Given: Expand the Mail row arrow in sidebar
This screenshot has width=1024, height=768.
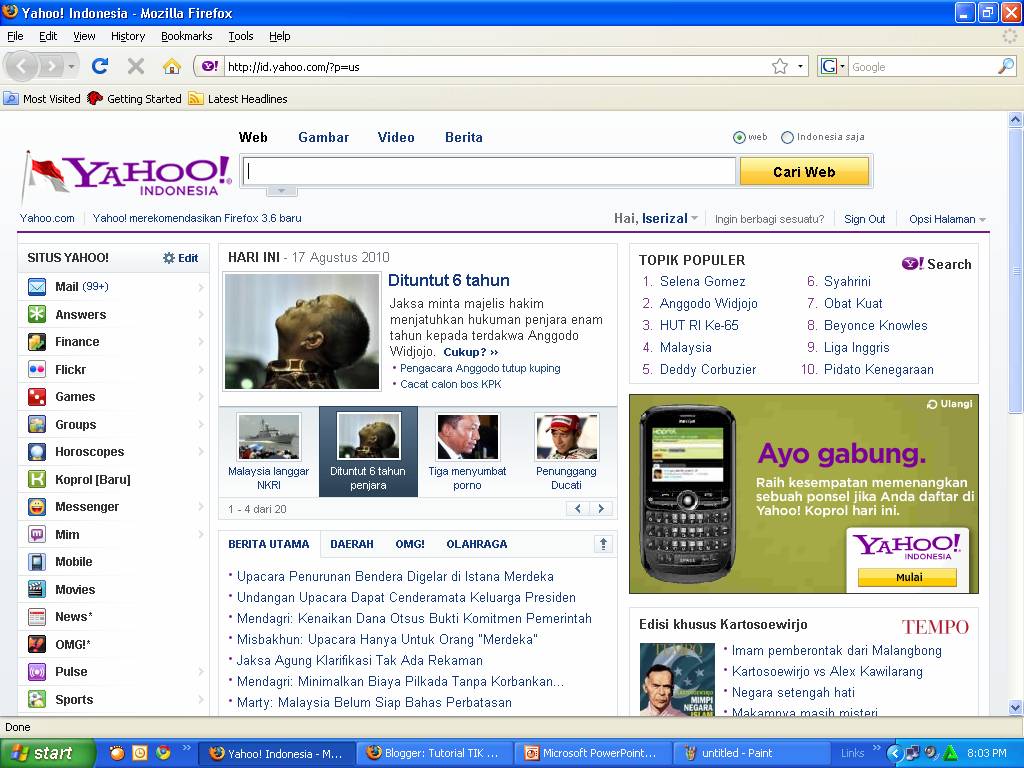Looking at the screenshot, I should point(200,287).
